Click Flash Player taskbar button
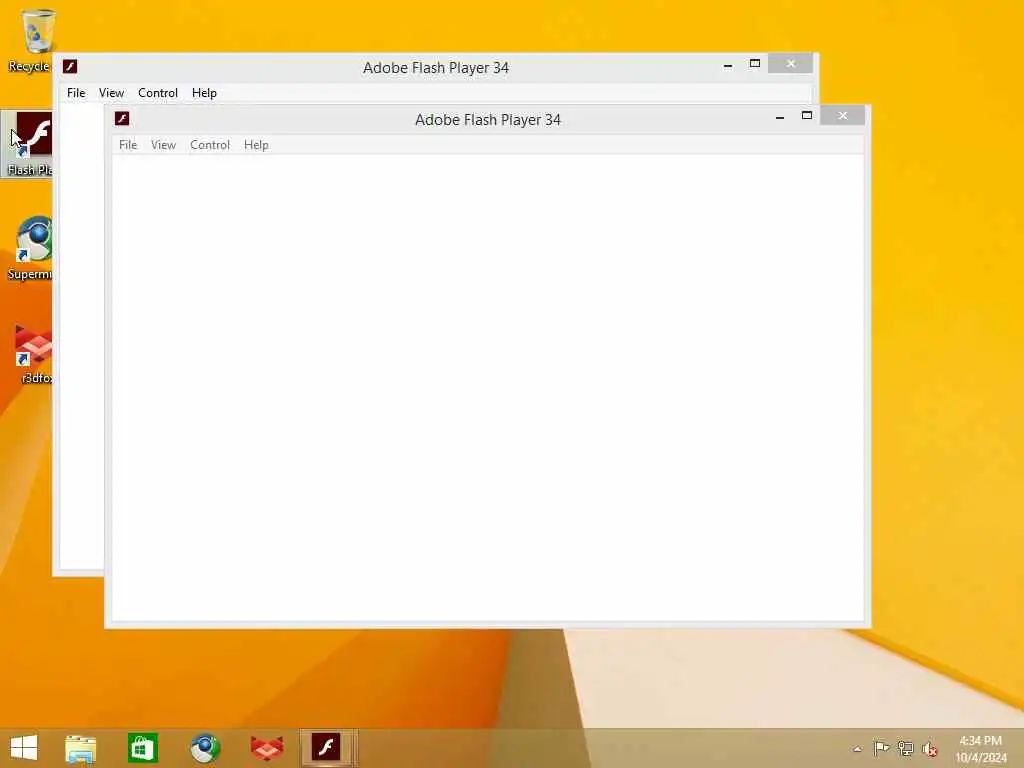 coord(328,748)
